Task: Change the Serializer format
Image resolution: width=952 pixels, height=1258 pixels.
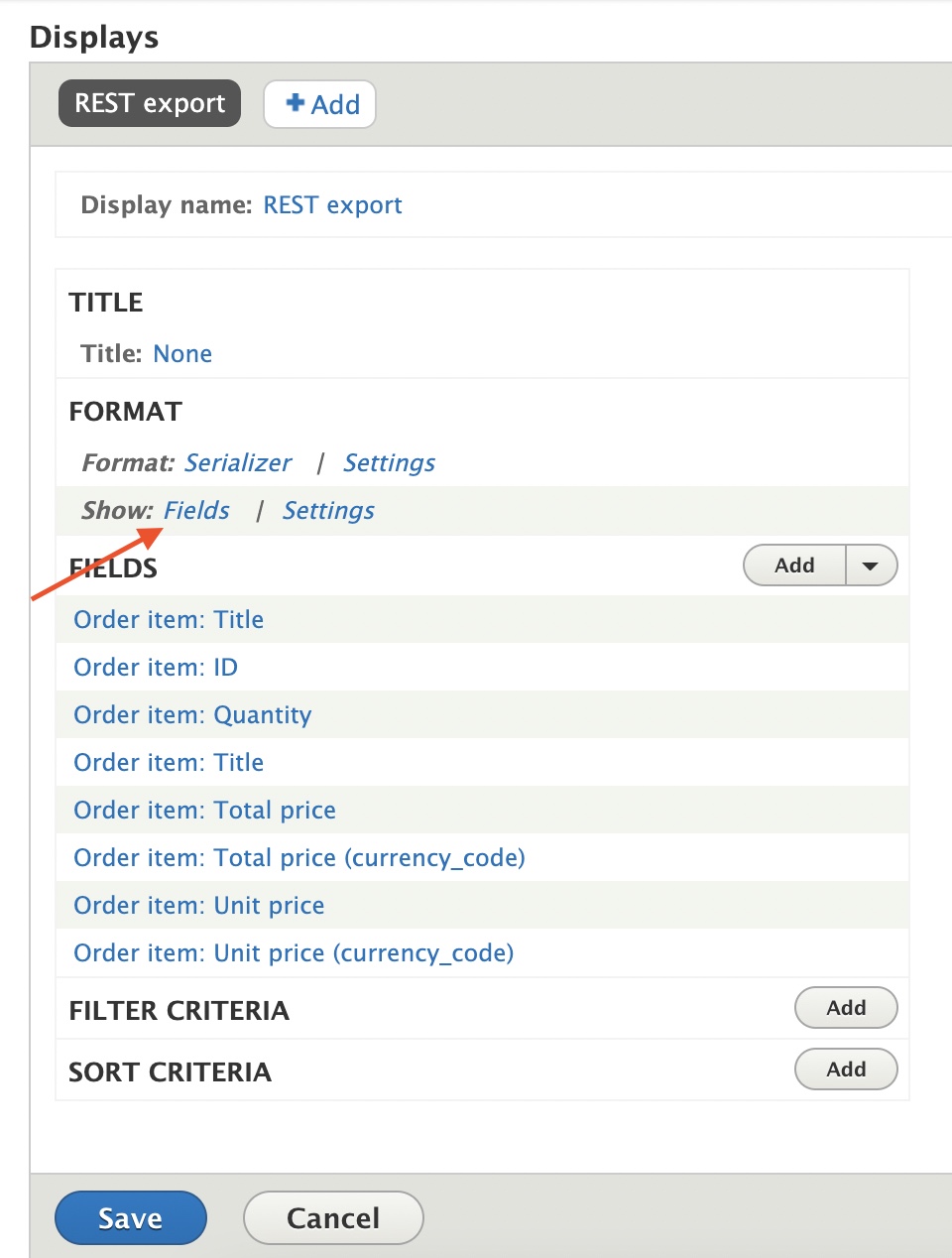Action: (238, 462)
